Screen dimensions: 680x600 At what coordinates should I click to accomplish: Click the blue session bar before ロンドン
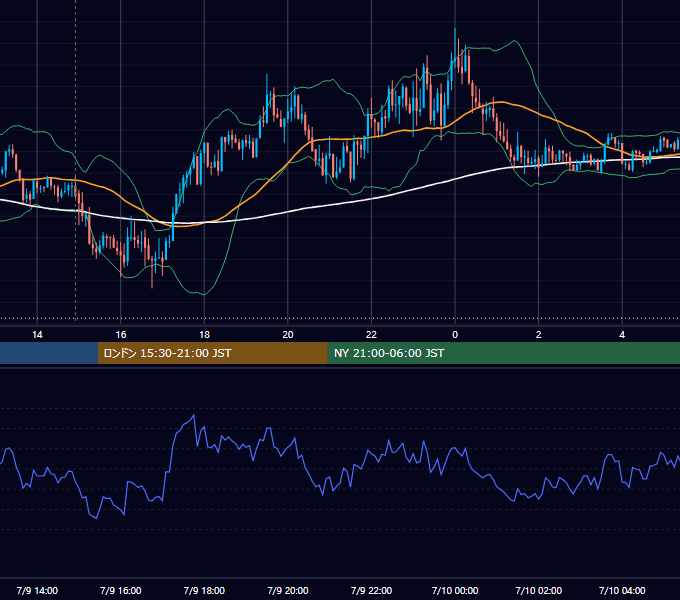click(49, 353)
